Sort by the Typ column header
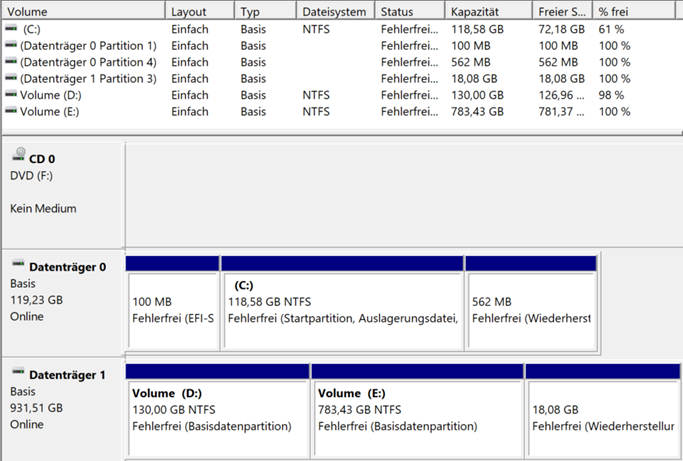683x461 pixels. pos(265,12)
